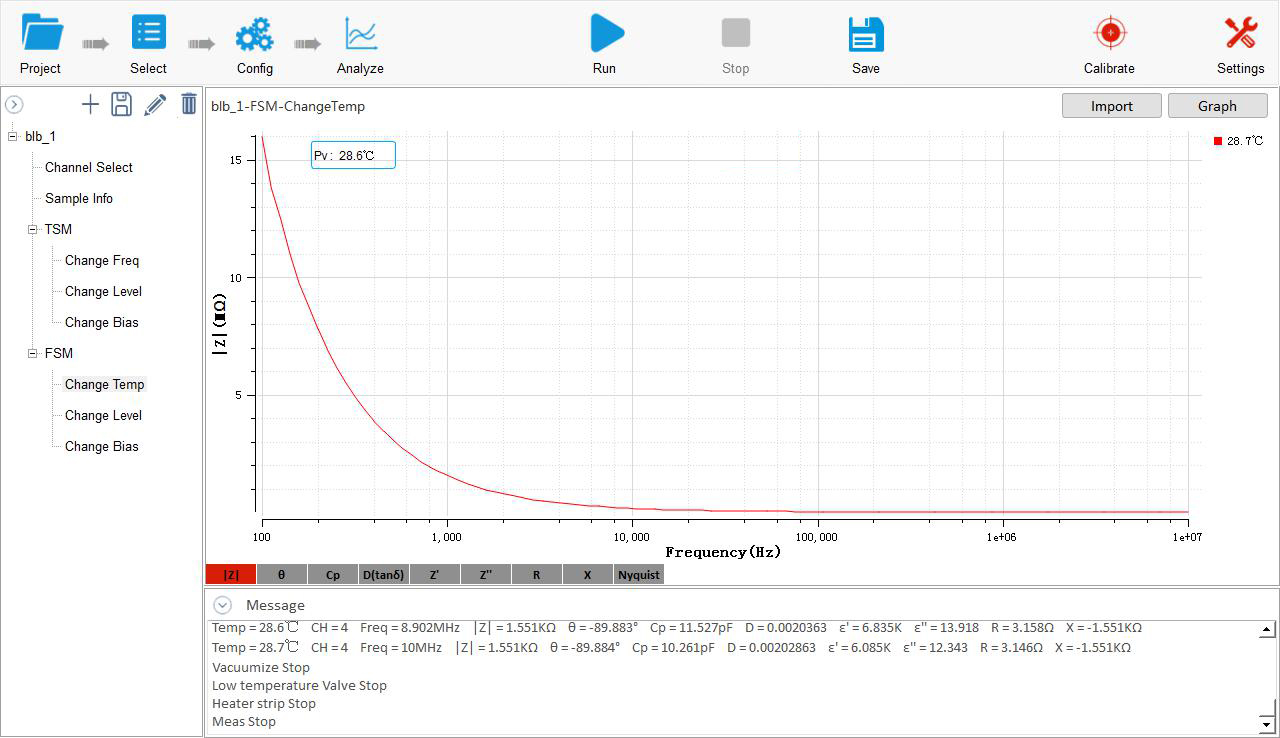Viewport: 1280px width, 738px height.
Task: Open the Config gears icon
Action: click(254, 34)
